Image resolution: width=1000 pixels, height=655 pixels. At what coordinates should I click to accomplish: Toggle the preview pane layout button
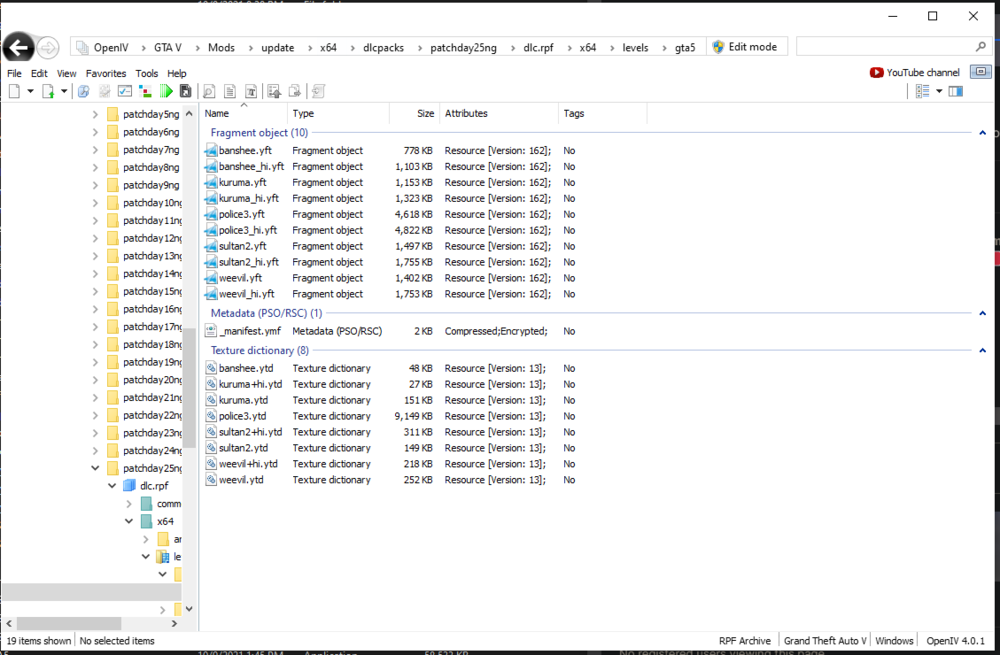[955, 91]
